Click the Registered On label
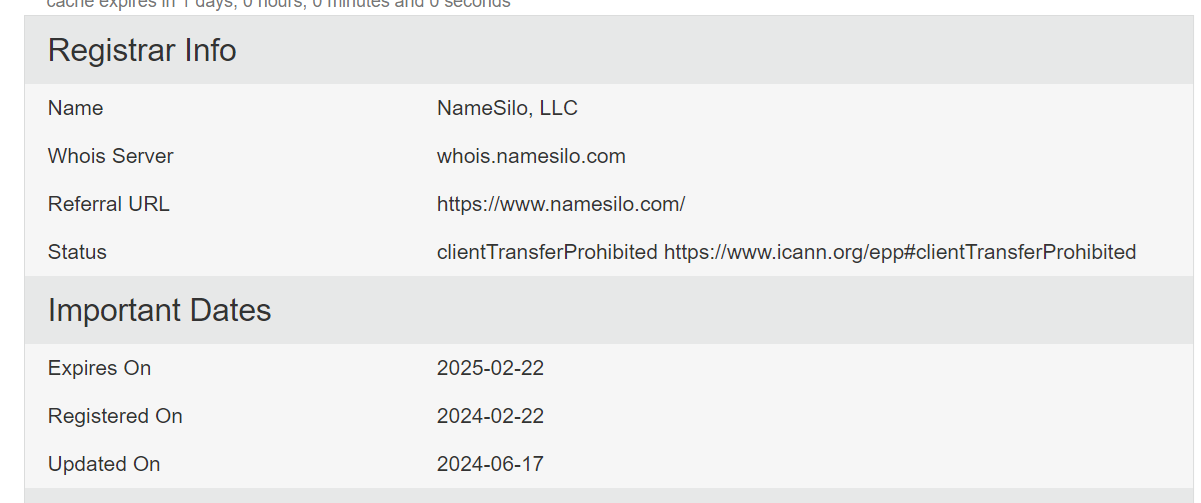The height and width of the screenshot is (503, 1201). 115,416
